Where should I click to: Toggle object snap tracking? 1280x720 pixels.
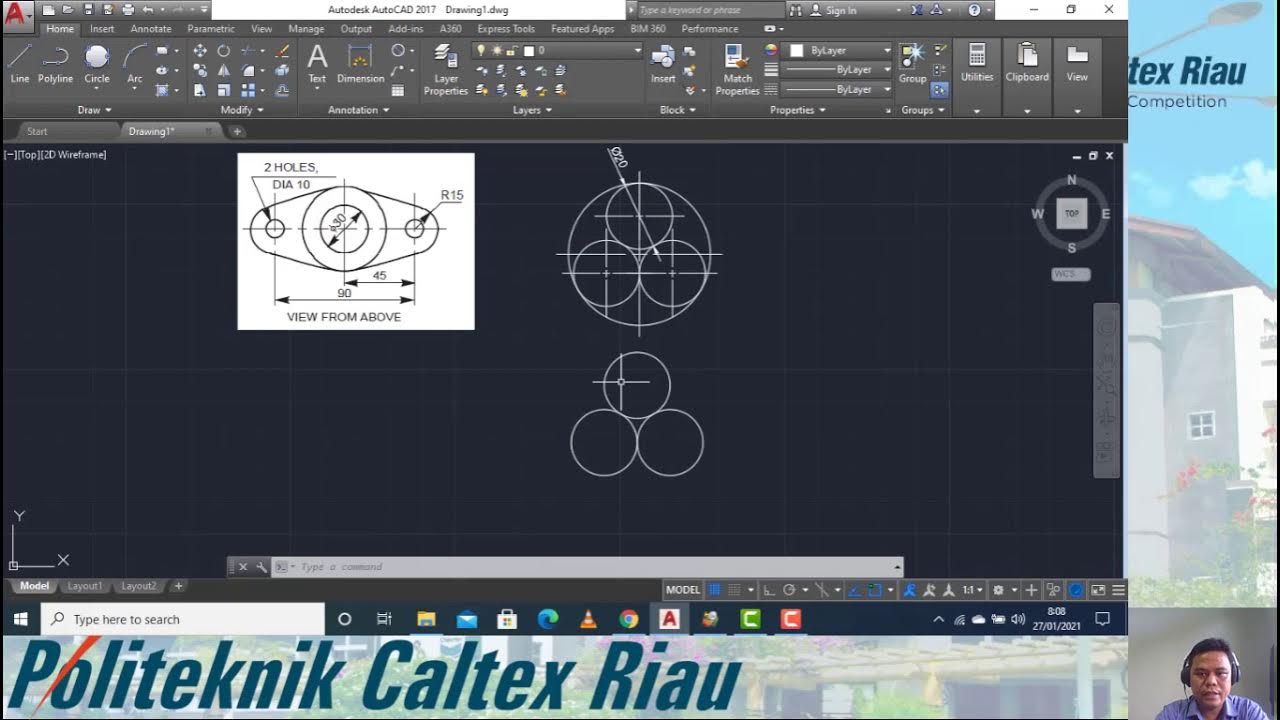[x=855, y=590]
